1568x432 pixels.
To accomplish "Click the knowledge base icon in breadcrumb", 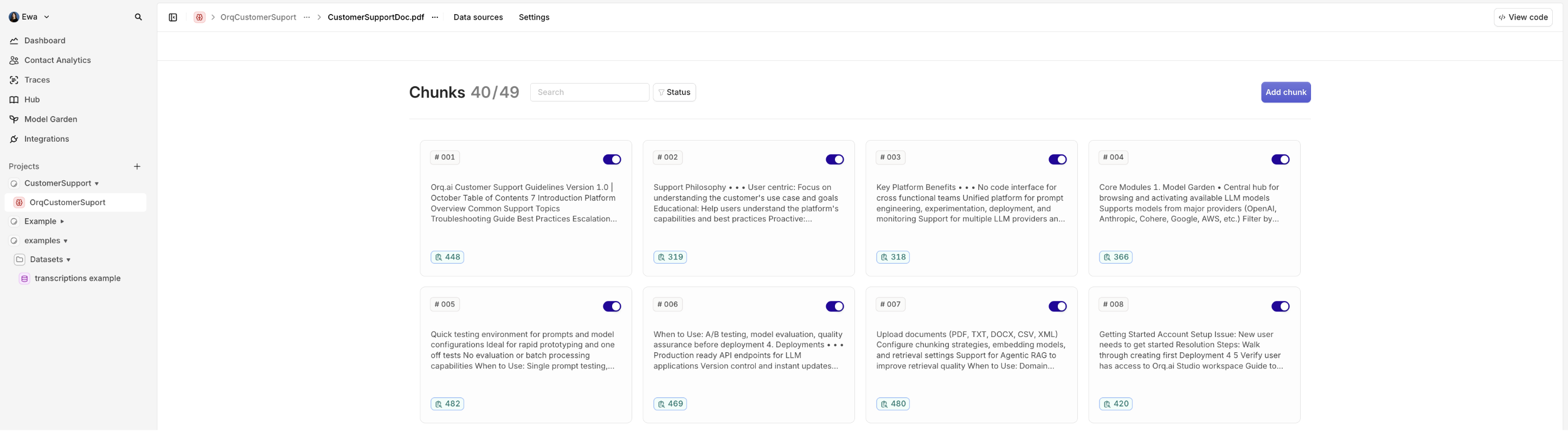I will (x=199, y=17).
